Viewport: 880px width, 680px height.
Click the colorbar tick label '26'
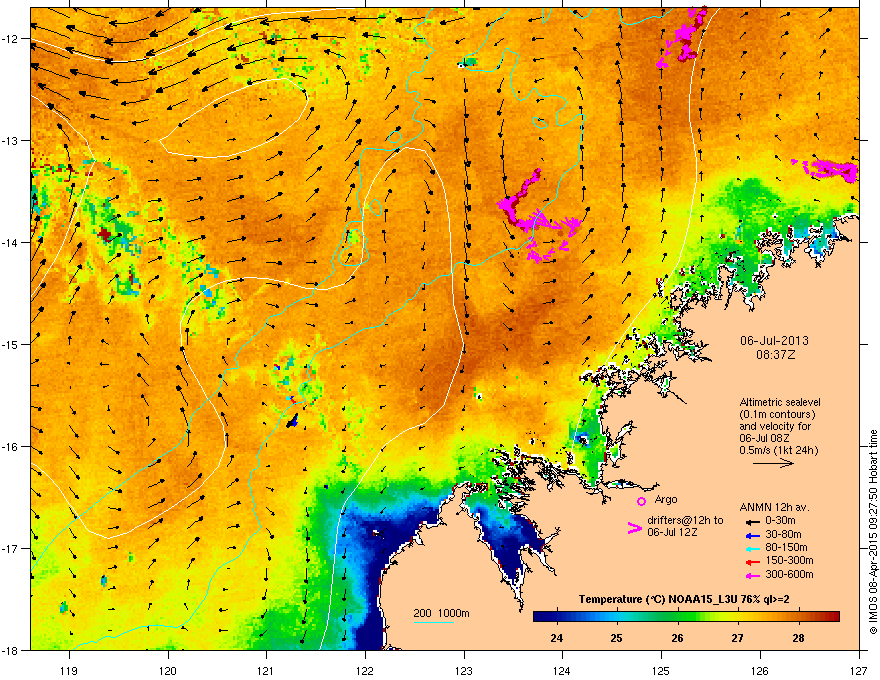pyautogui.click(x=677, y=638)
